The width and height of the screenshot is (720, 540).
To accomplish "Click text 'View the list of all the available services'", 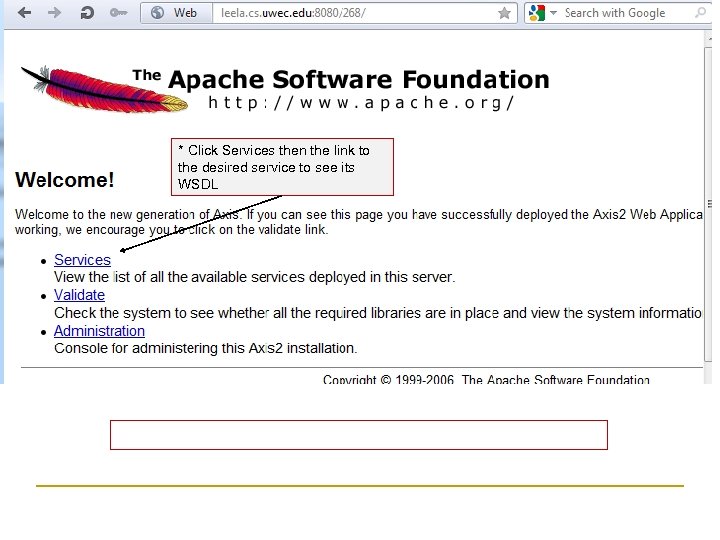I will point(179,277).
